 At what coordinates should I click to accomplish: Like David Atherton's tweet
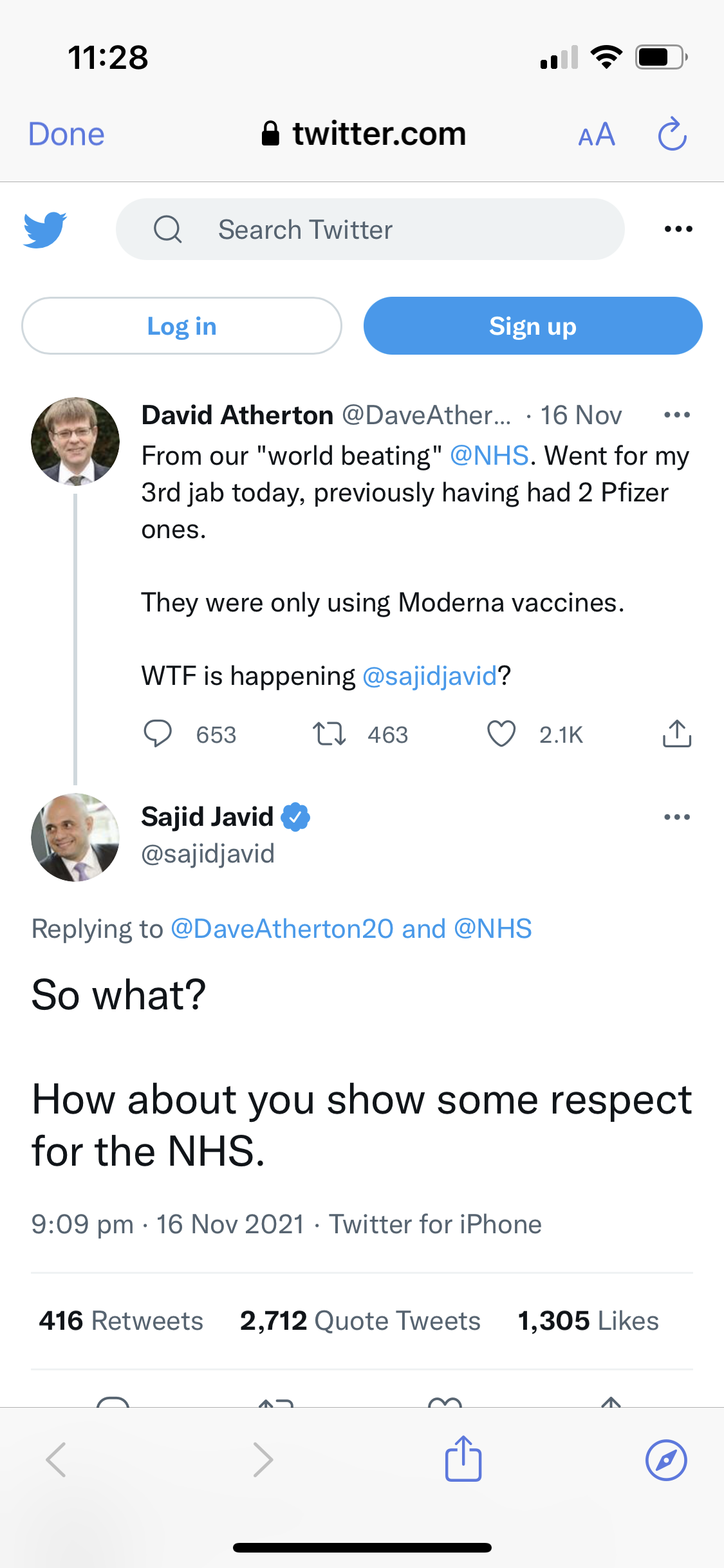tap(501, 734)
